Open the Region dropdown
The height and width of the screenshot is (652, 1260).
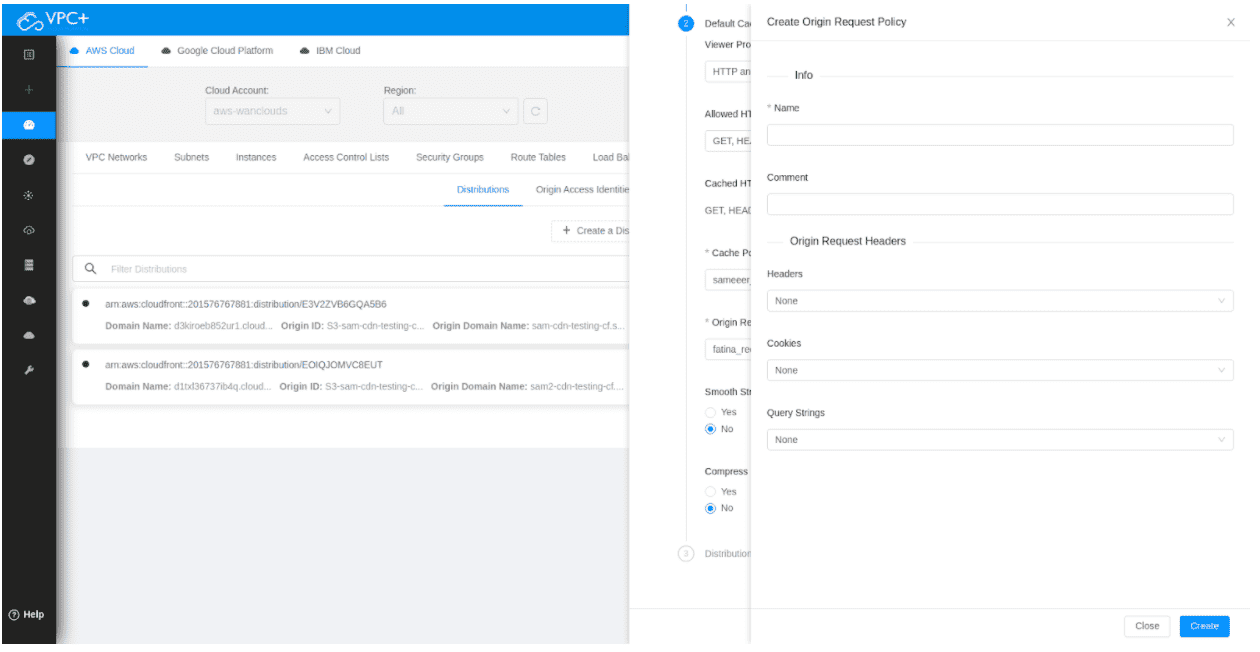[x=450, y=111]
